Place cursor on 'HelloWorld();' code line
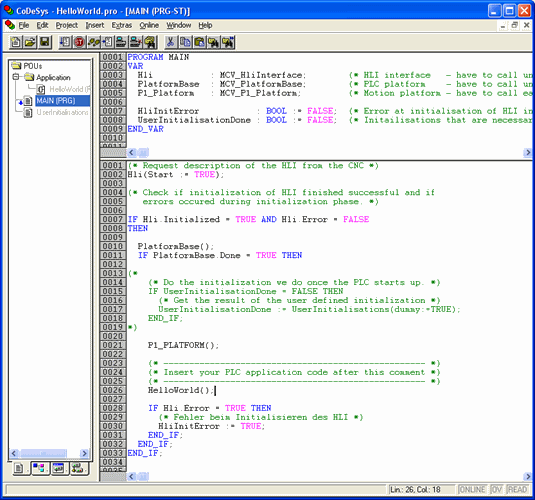The width and height of the screenshot is (535, 500). (181, 390)
